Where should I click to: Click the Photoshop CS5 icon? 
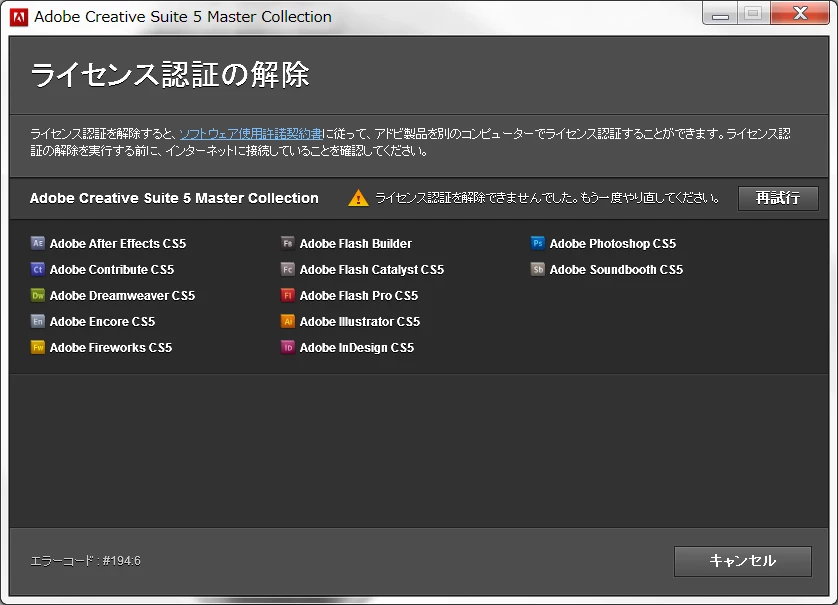pos(538,243)
